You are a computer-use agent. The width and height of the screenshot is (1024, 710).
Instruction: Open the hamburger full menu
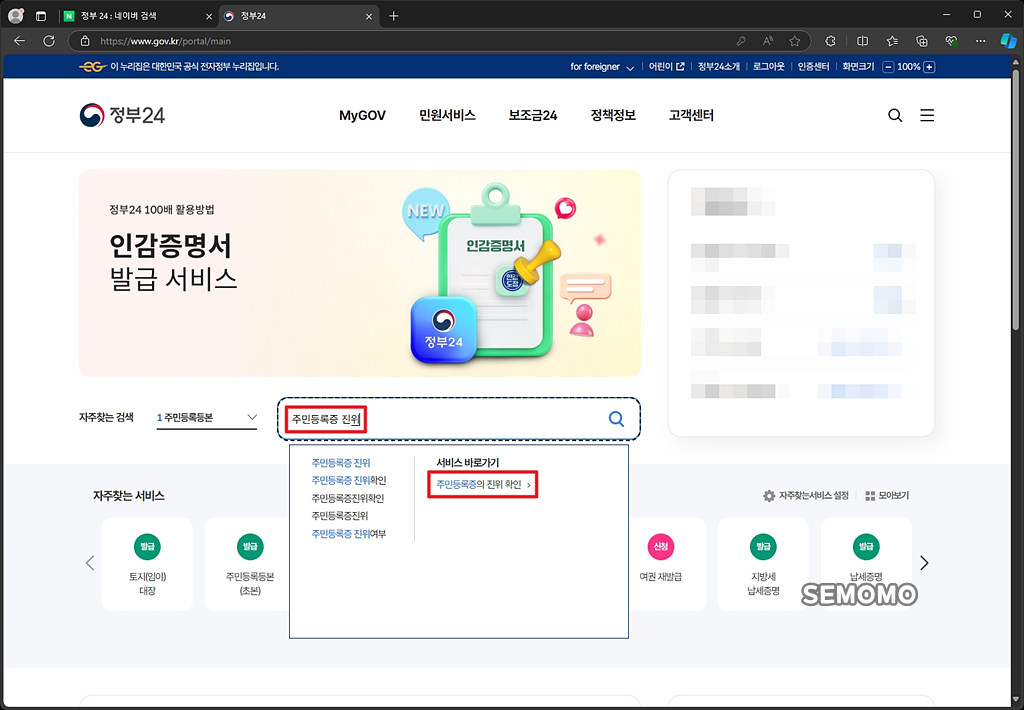927,116
